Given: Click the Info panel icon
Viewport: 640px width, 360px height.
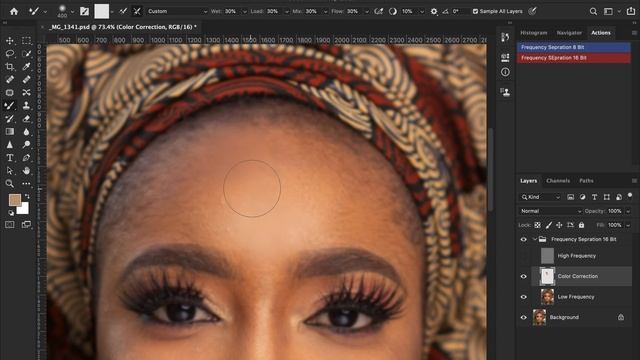Looking at the screenshot, I should pyautogui.click(x=505, y=72).
